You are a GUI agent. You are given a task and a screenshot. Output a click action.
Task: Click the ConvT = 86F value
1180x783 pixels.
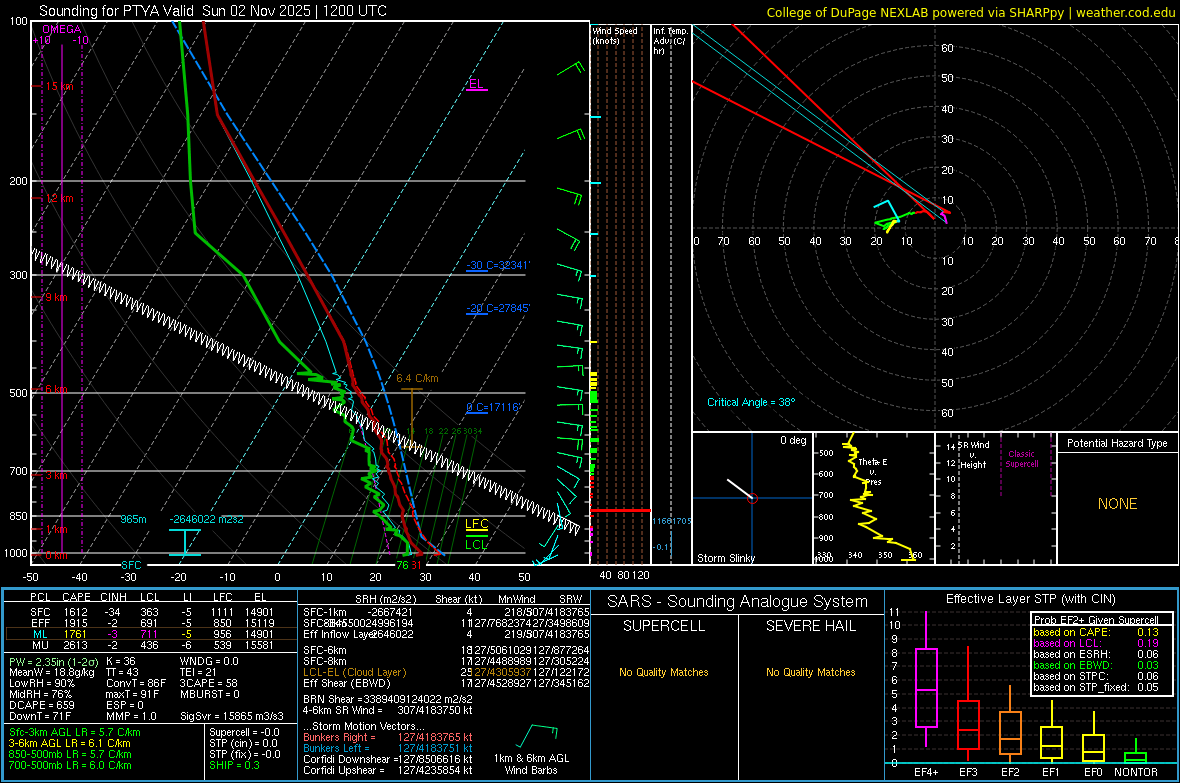coord(135,684)
